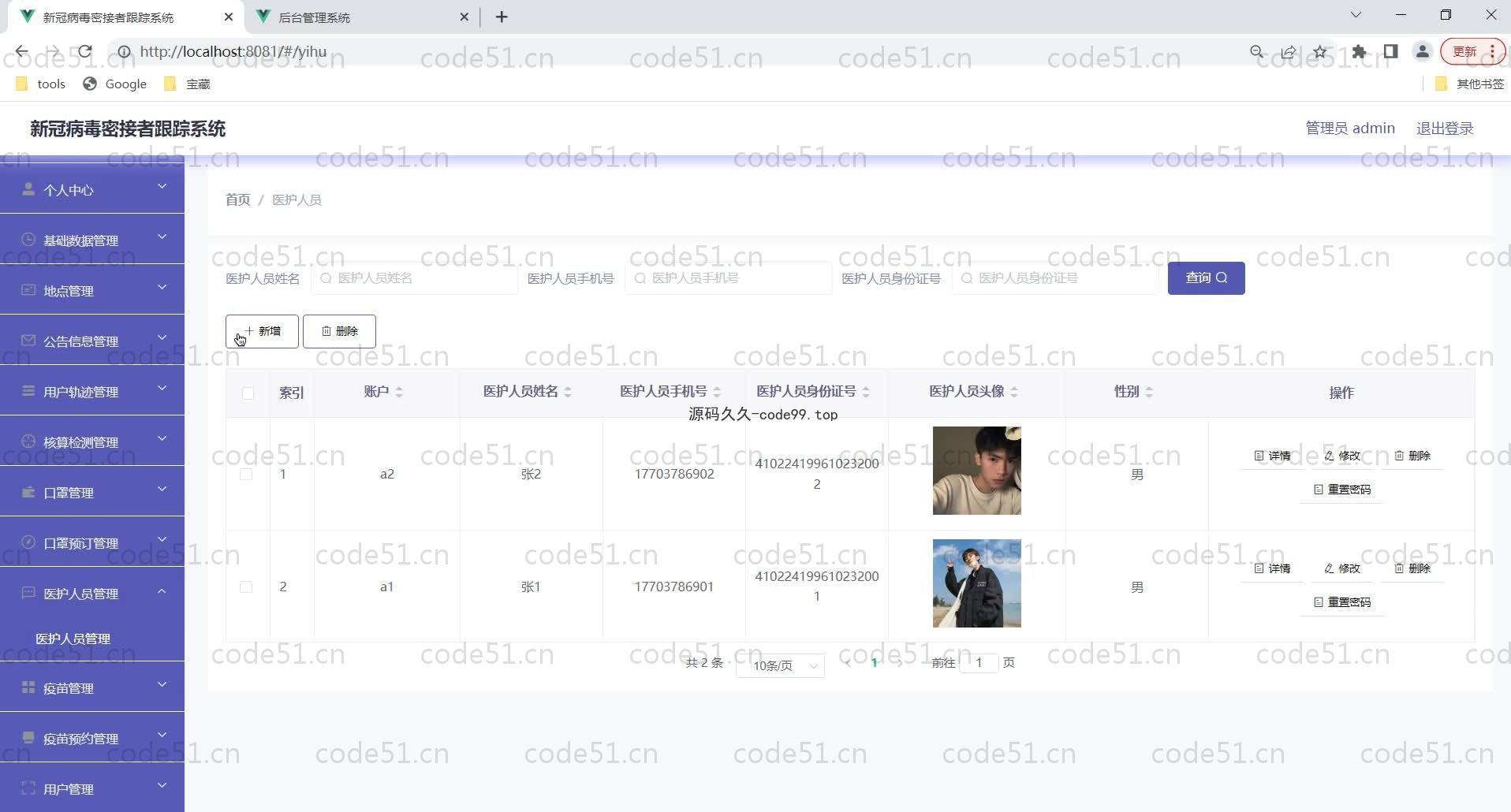Image resolution: width=1511 pixels, height=812 pixels.
Task: Focus the 医护人员姓名 search field
Action: click(x=415, y=278)
